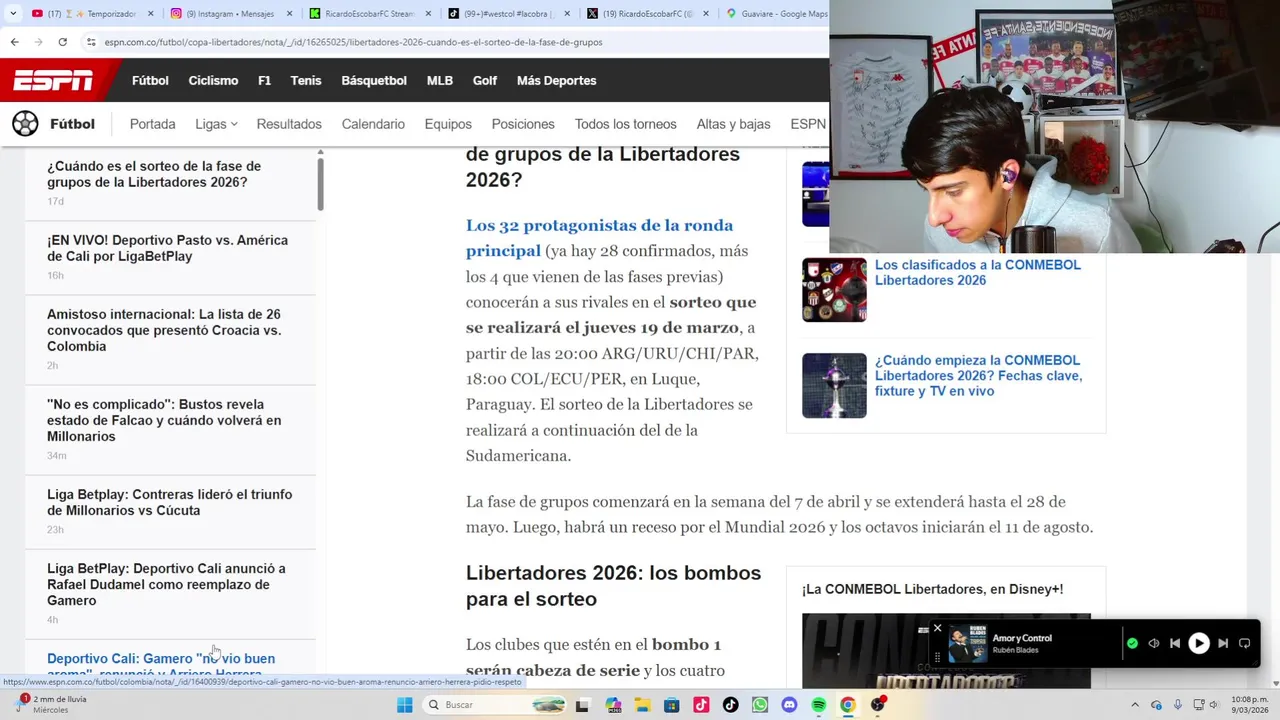Skip to next track in mini player
Image resolution: width=1280 pixels, height=720 pixels.
click(1222, 643)
